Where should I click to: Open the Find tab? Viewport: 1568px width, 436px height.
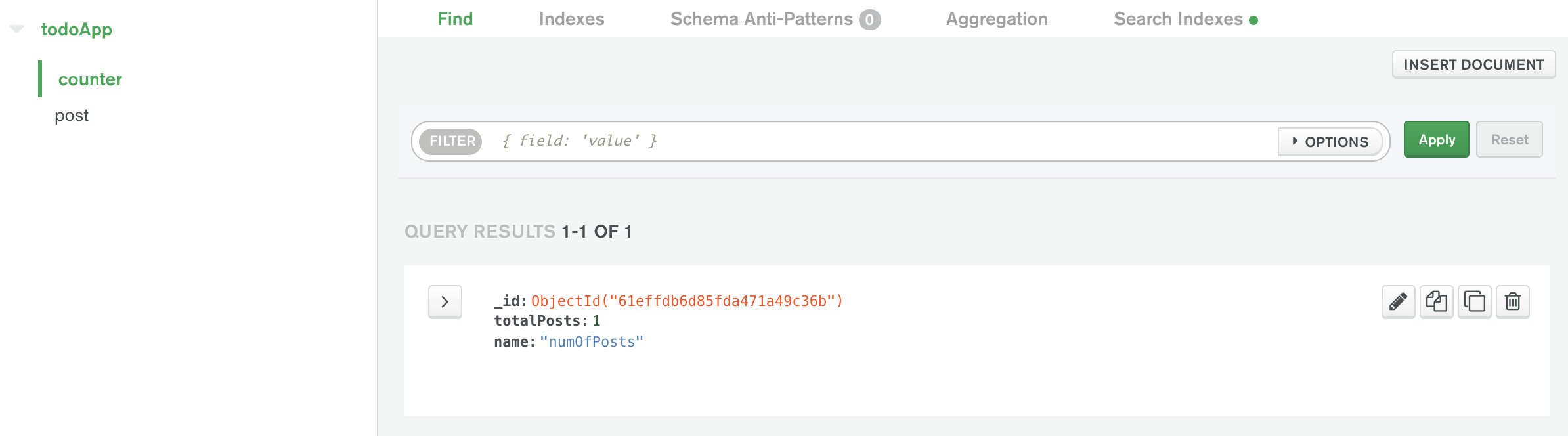pos(455,19)
